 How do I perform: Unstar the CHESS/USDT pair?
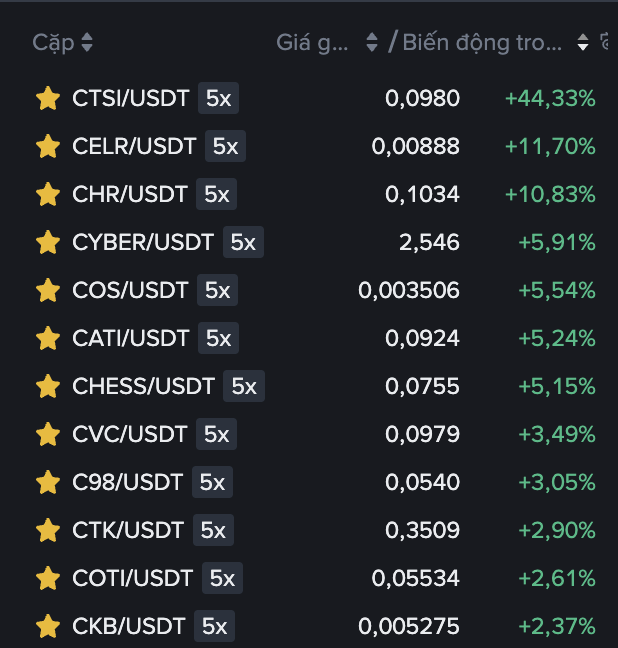47,386
